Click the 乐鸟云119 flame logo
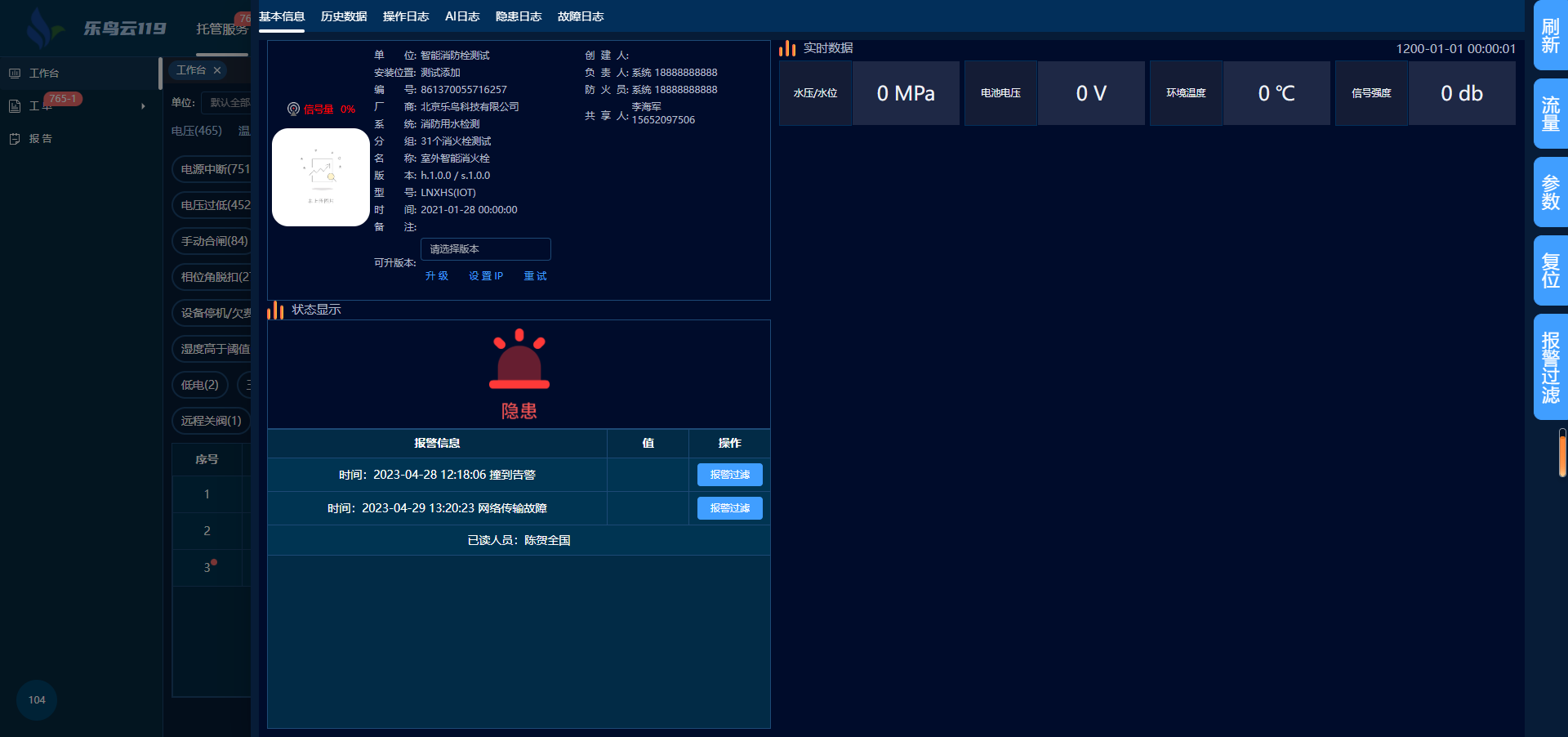 tap(41, 29)
